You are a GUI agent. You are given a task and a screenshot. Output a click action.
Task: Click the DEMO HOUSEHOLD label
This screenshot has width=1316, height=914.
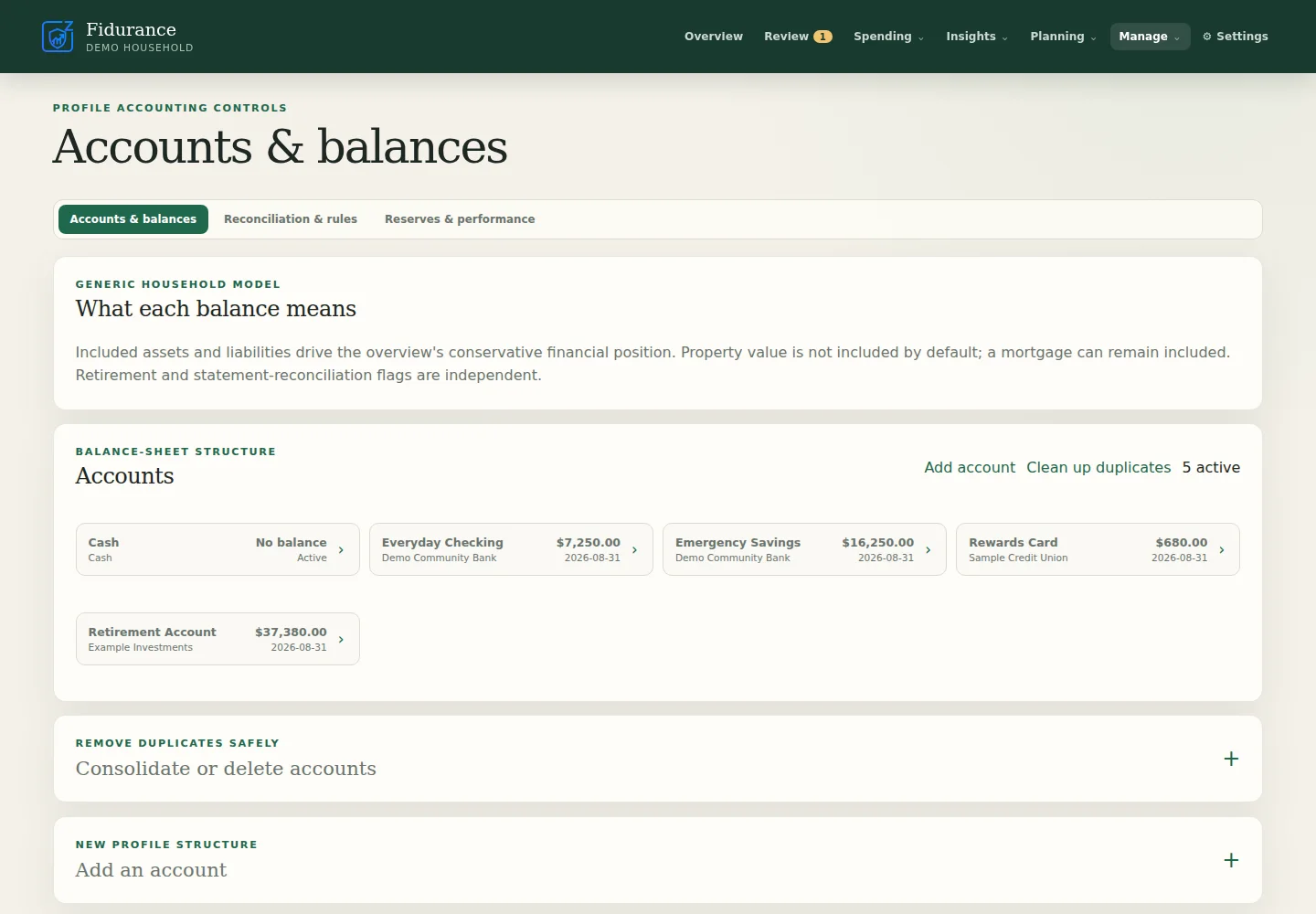coord(140,48)
